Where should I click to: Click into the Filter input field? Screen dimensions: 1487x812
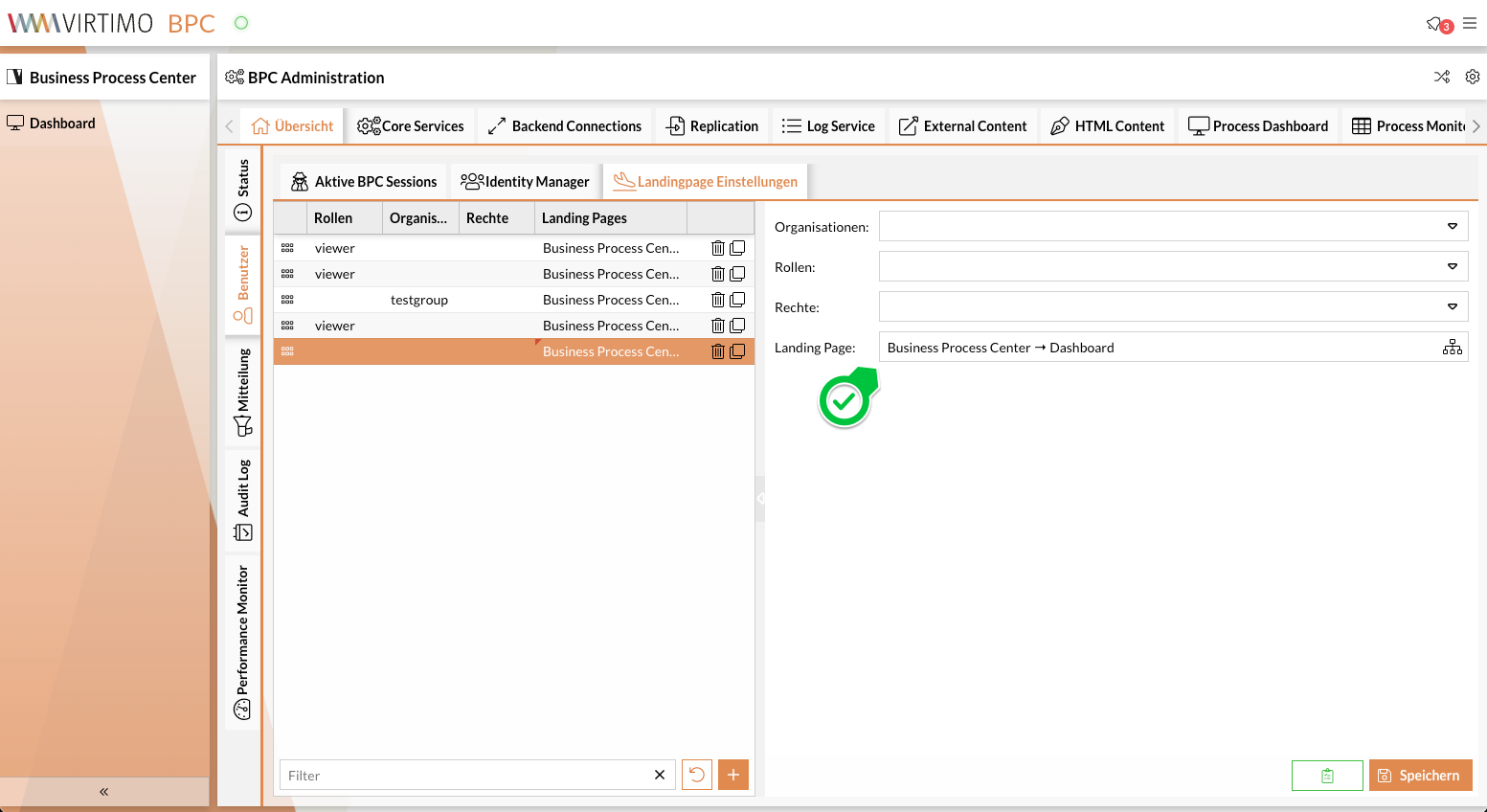pos(464,776)
